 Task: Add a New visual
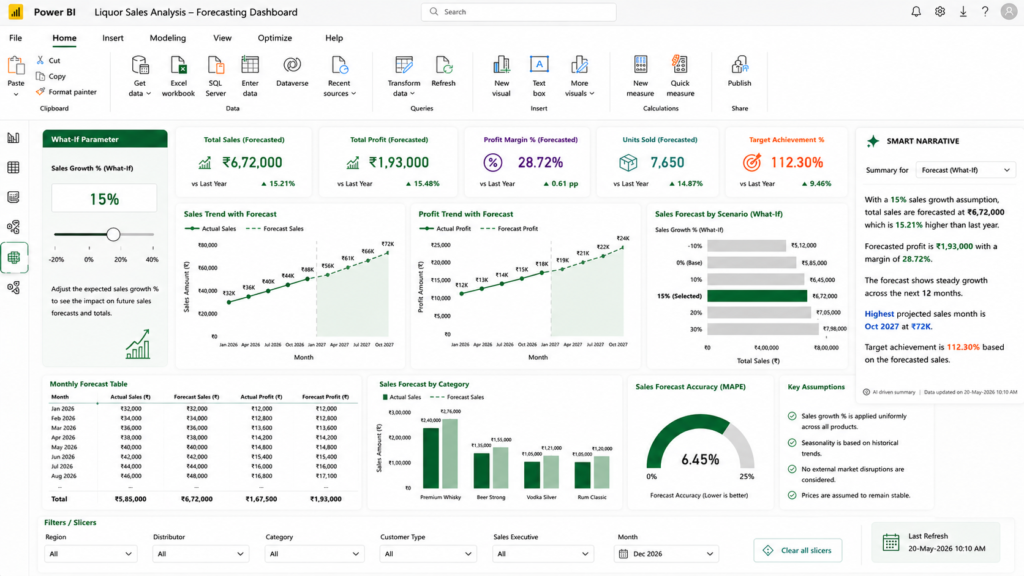pos(501,76)
